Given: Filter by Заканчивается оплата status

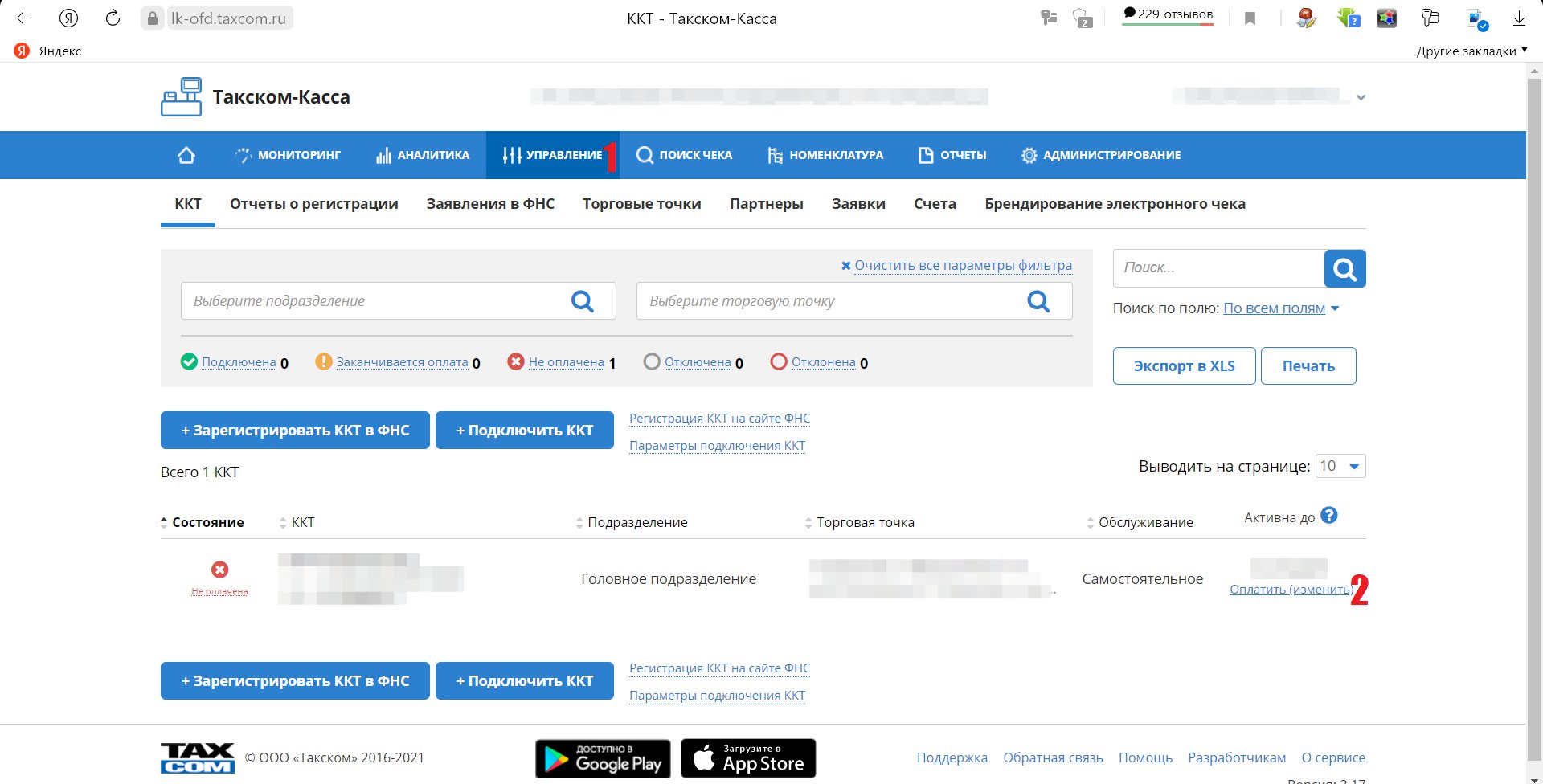Looking at the screenshot, I should [x=402, y=362].
